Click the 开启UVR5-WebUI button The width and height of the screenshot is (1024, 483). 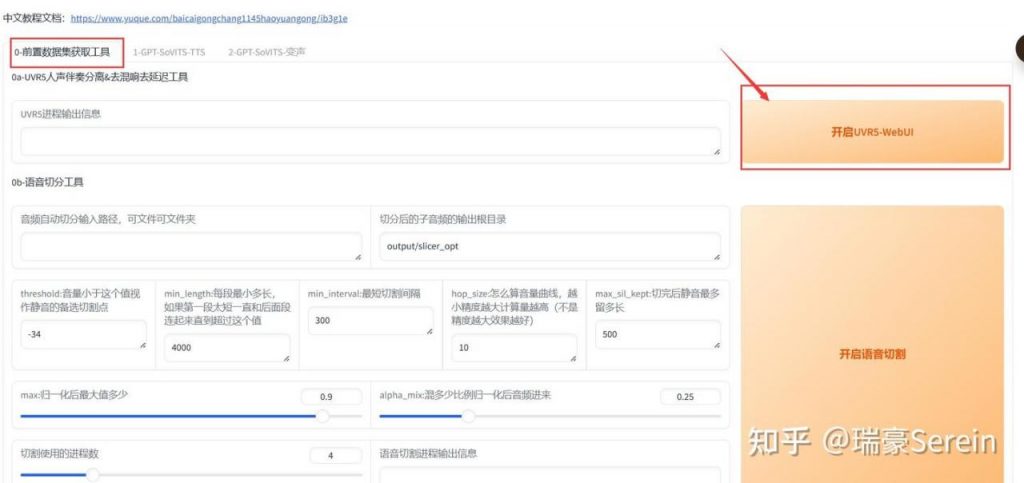(x=871, y=132)
